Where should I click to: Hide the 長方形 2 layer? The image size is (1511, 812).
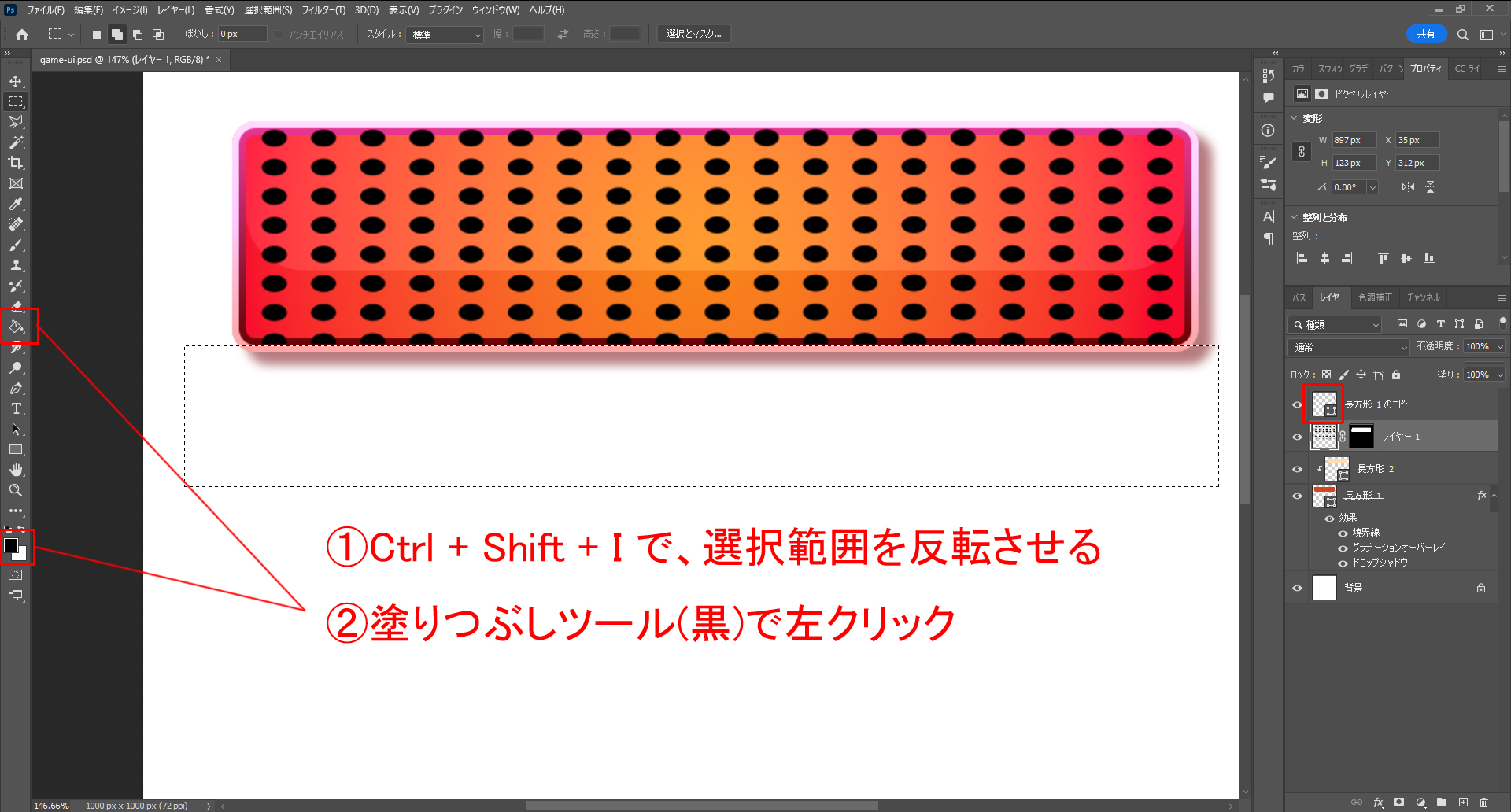coord(1297,469)
